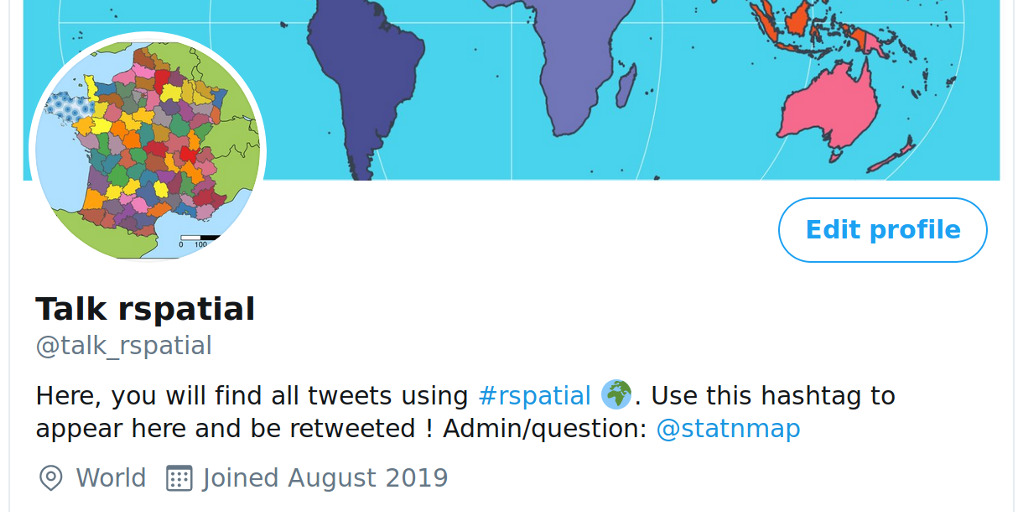Click the calendar icon beside join date
This screenshot has height=512, width=1024.
(178, 478)
